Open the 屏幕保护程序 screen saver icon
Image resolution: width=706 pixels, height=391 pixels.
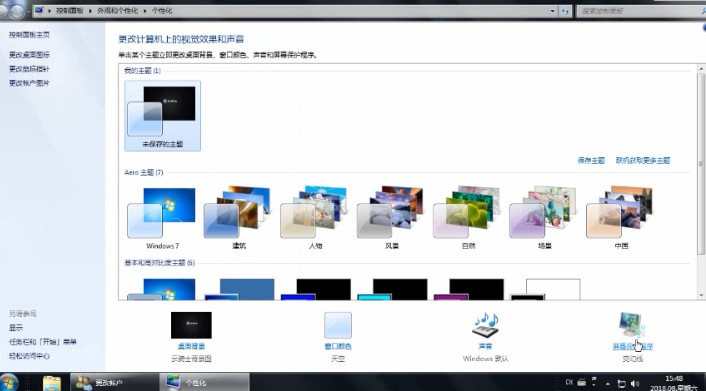(x=632, y=325)
